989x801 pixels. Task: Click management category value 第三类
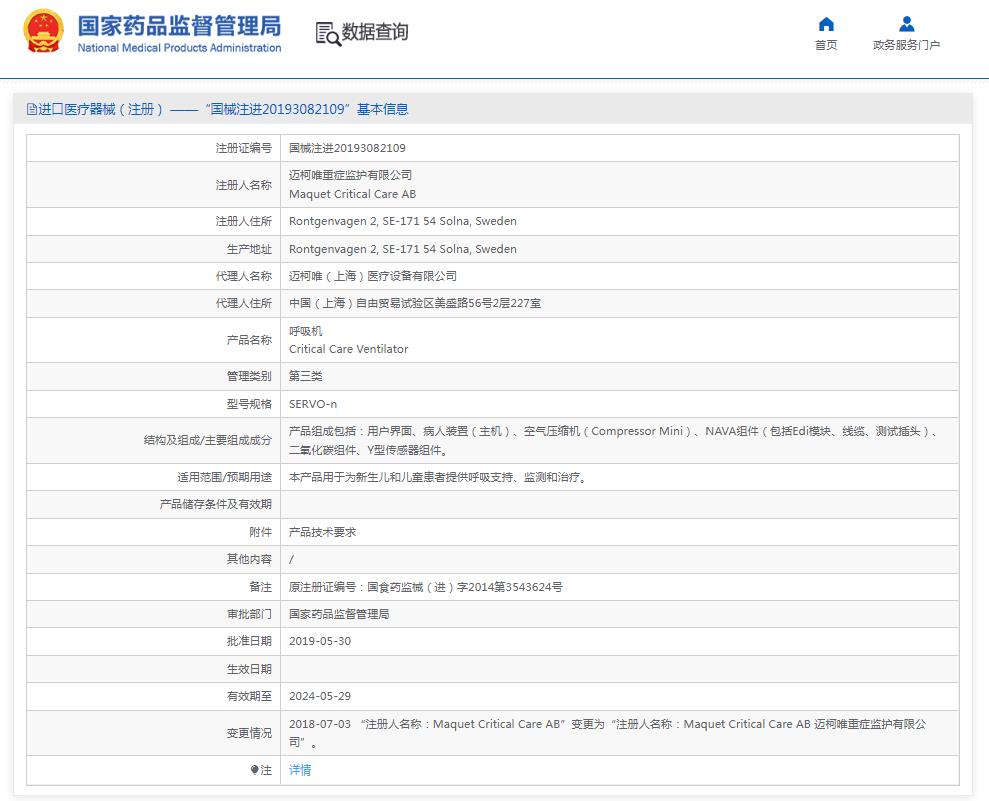click(x=305, y=377)
